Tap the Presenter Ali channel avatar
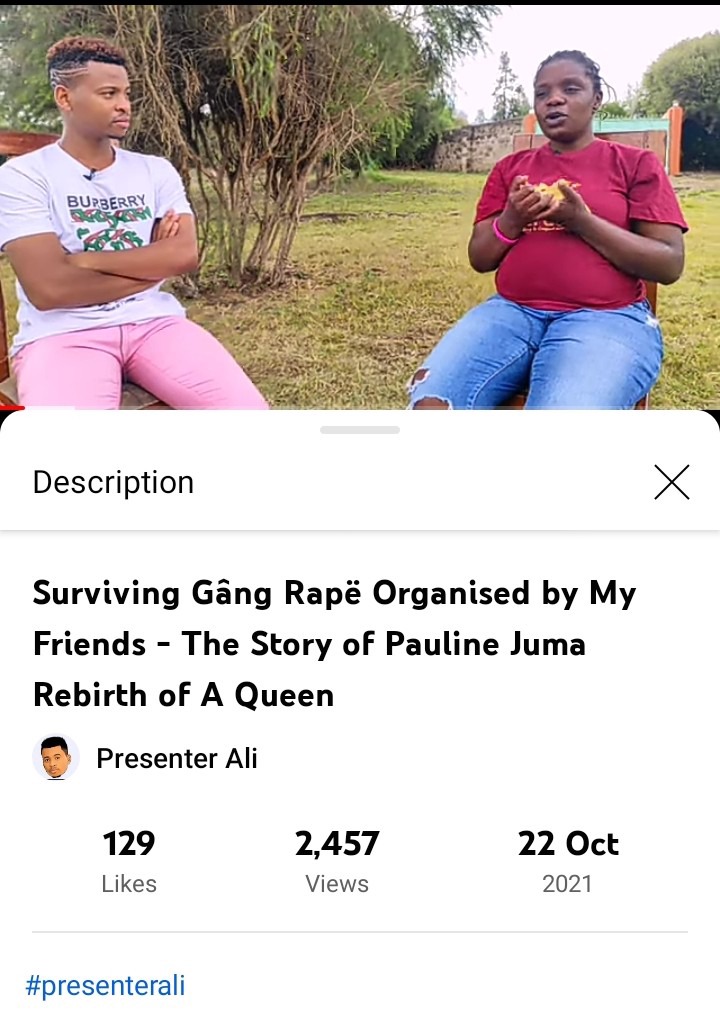 (x=56, y=758)
